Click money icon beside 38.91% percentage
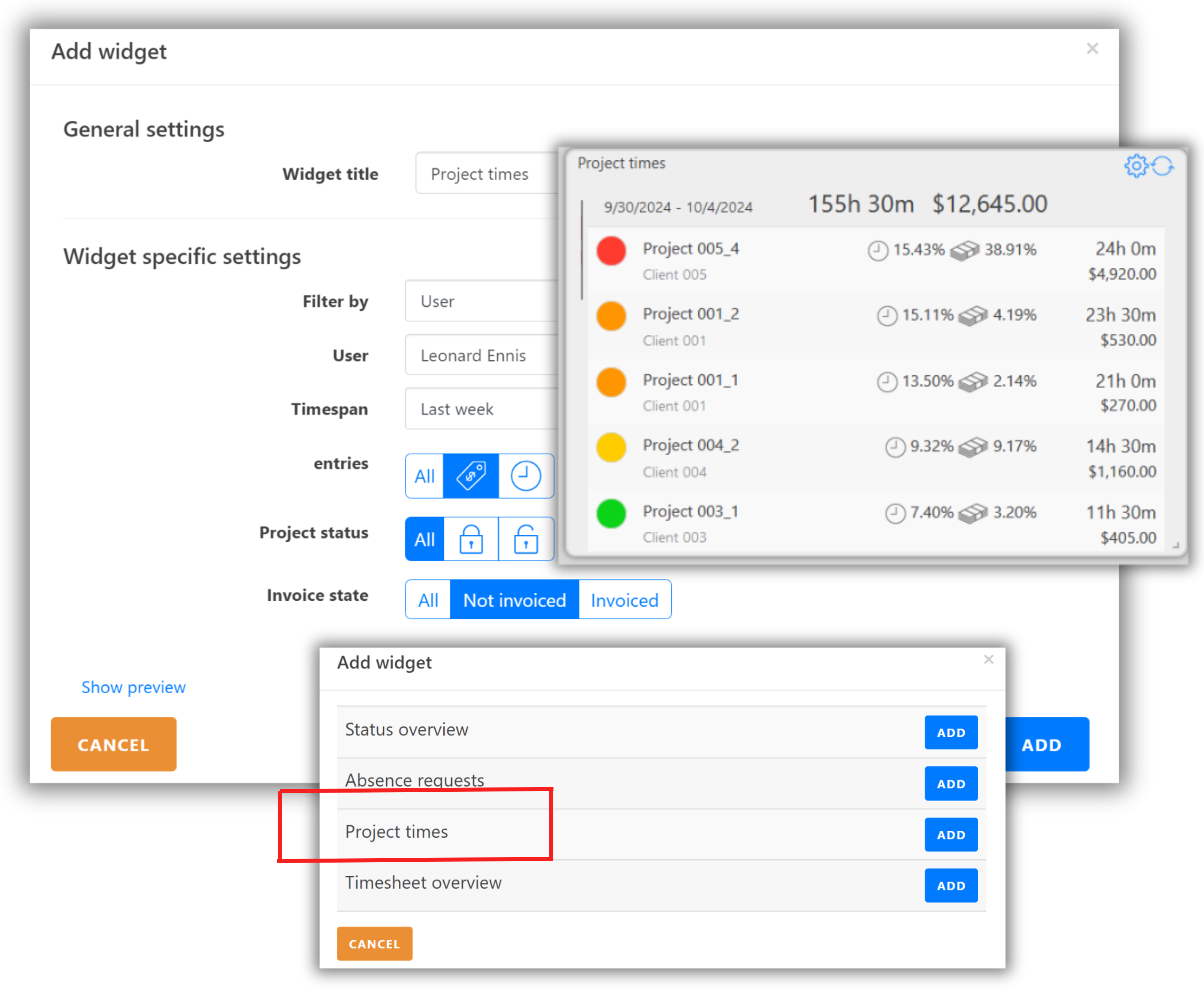The image size is (1204, 1003). [964, 251]
